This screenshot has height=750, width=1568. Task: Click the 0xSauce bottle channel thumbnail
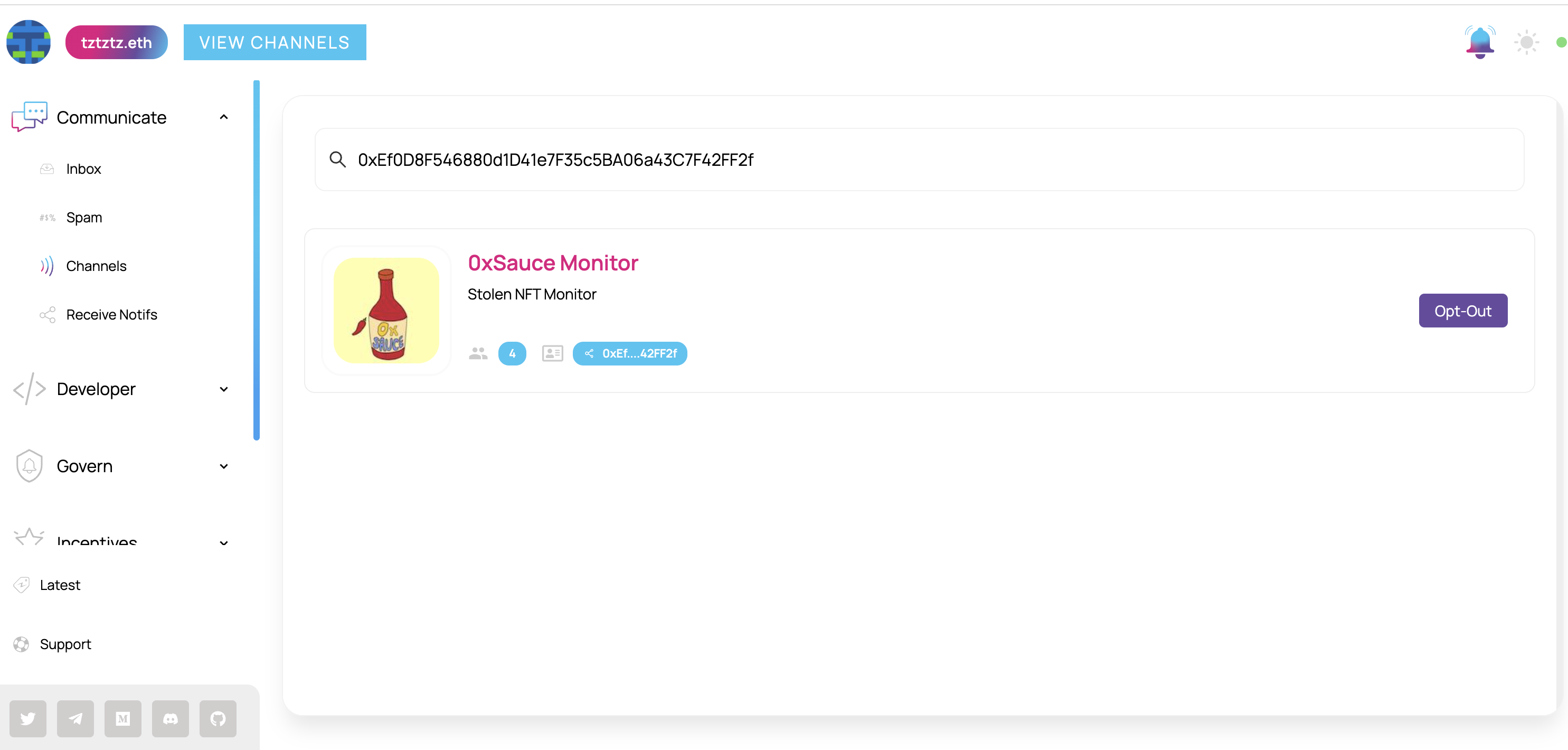click(386, 311)
